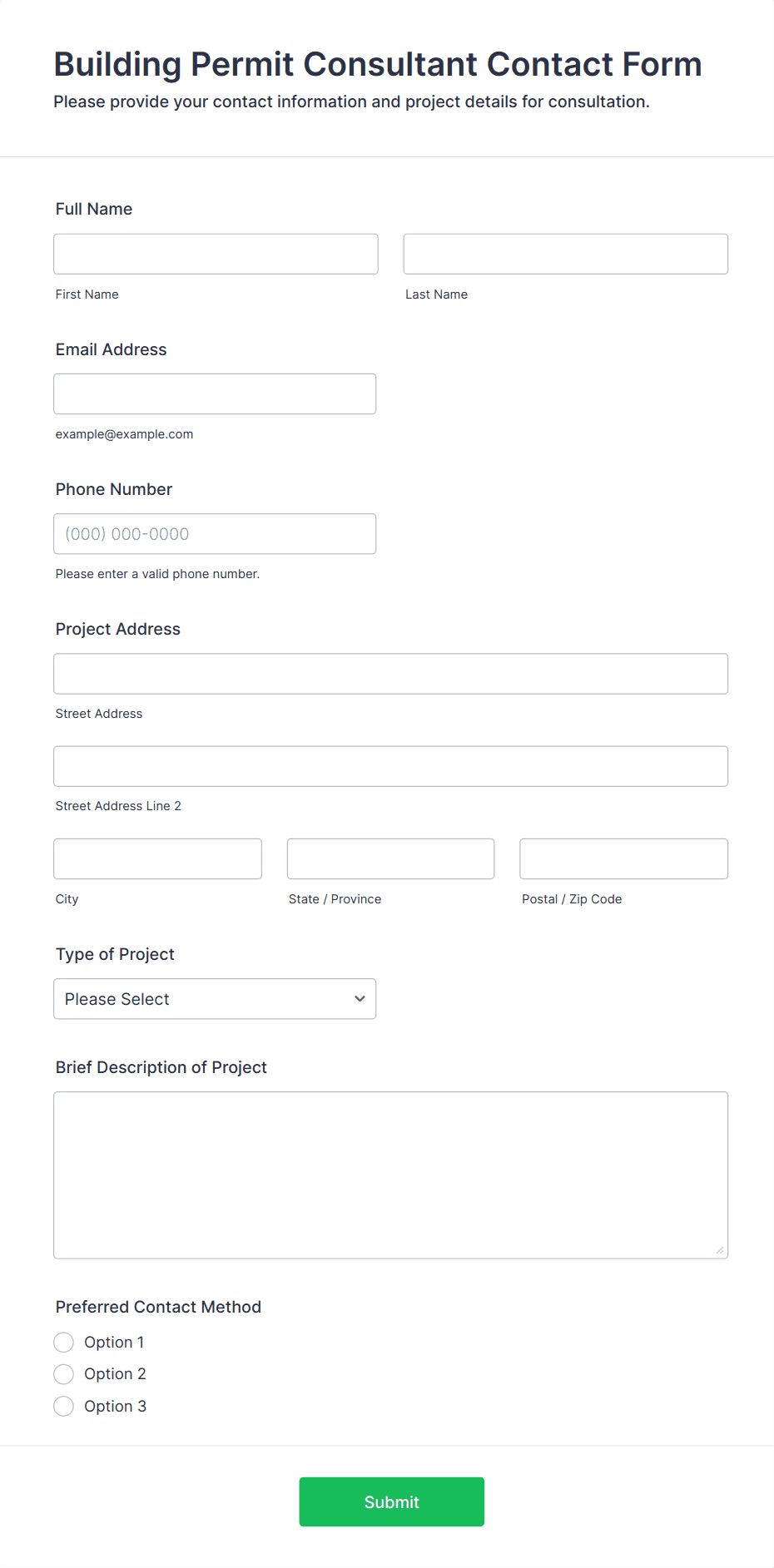Choose Option 2 contact method
This screenshot has width=774, height=1568.
click(64, 1373)
